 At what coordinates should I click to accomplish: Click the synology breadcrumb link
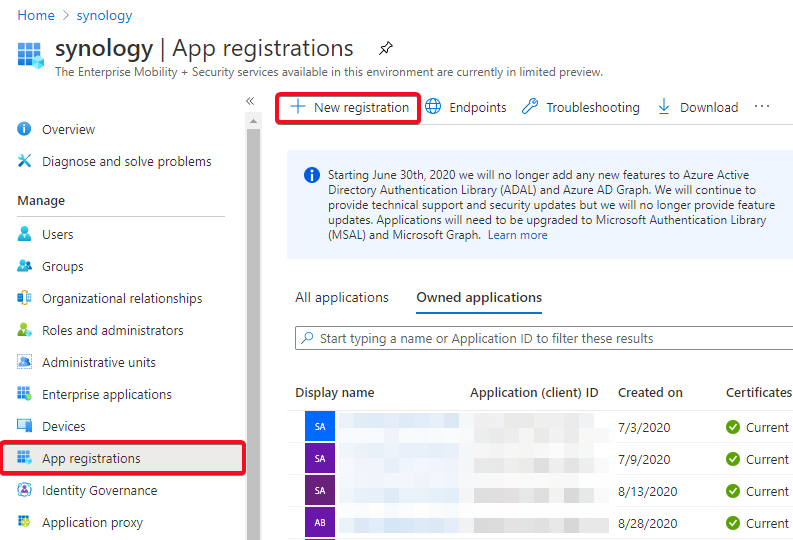pos(104,16)
